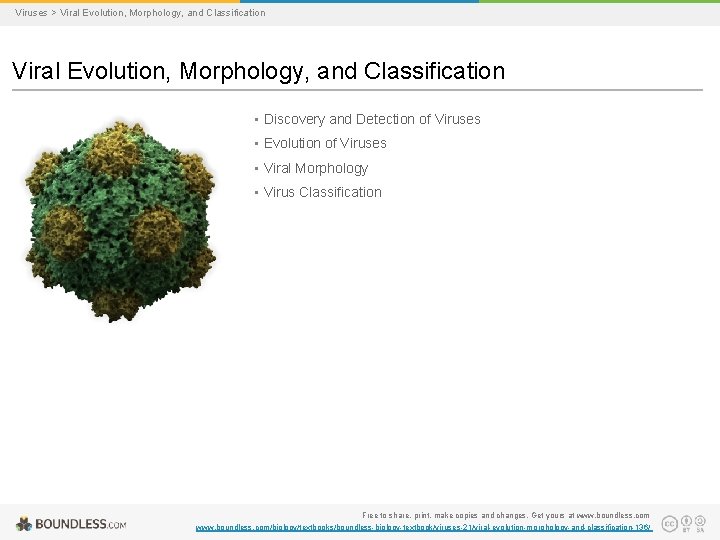Select 'Evolution of Viruses' bullet

pyautogui.click(x=325, y=143)
